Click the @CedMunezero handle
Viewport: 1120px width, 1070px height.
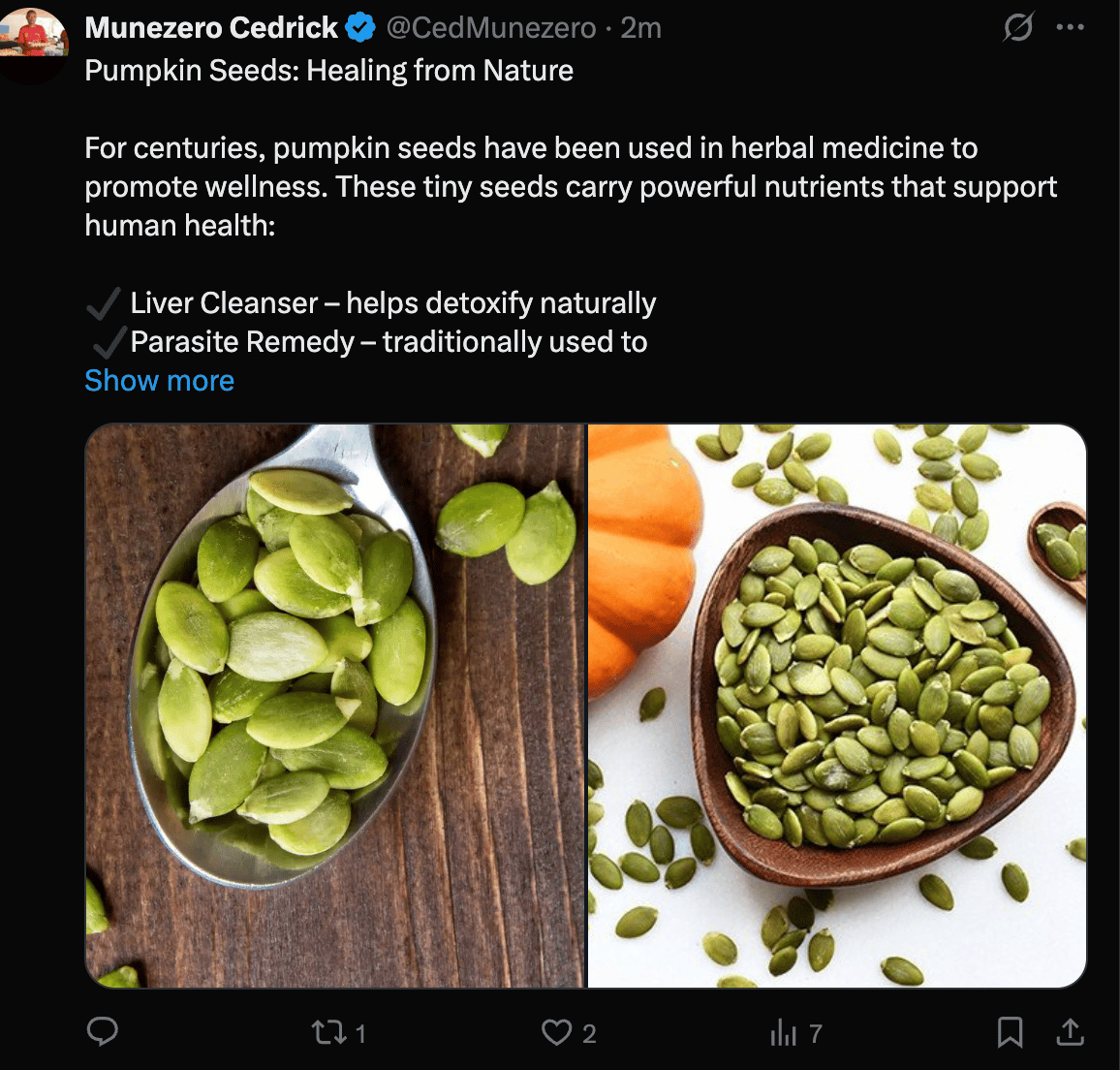click(490, 28)
